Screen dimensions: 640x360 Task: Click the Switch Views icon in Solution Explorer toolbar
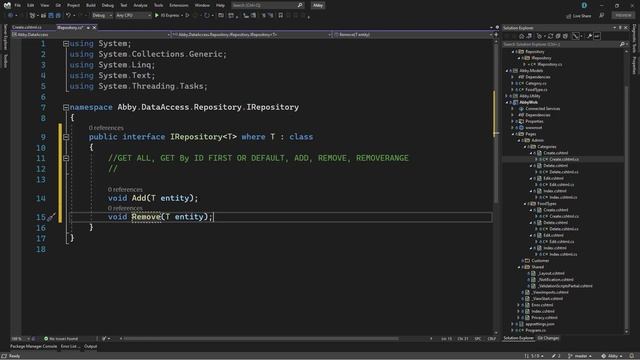529,36
